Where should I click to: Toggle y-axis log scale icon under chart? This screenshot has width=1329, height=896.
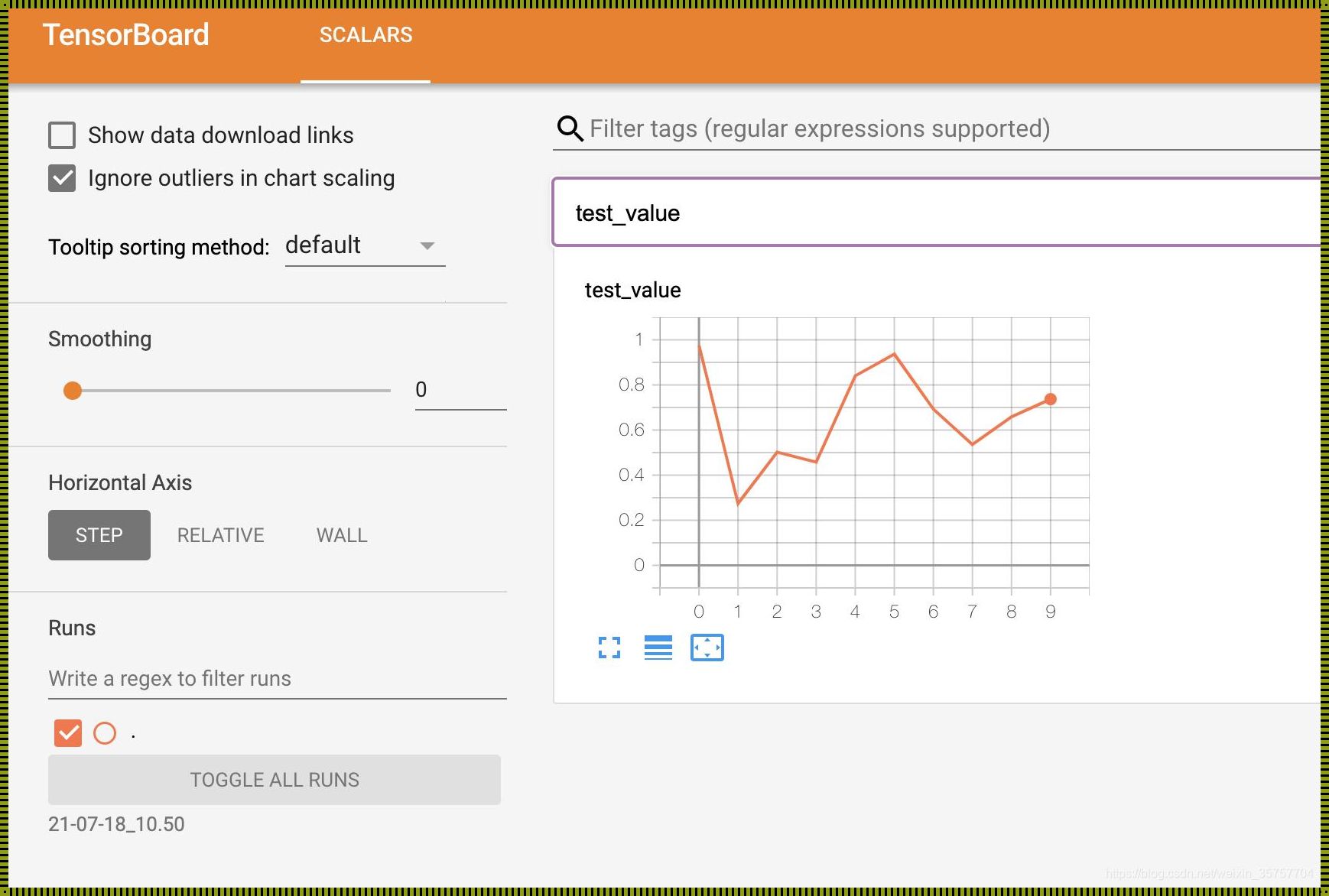point(658,648)
